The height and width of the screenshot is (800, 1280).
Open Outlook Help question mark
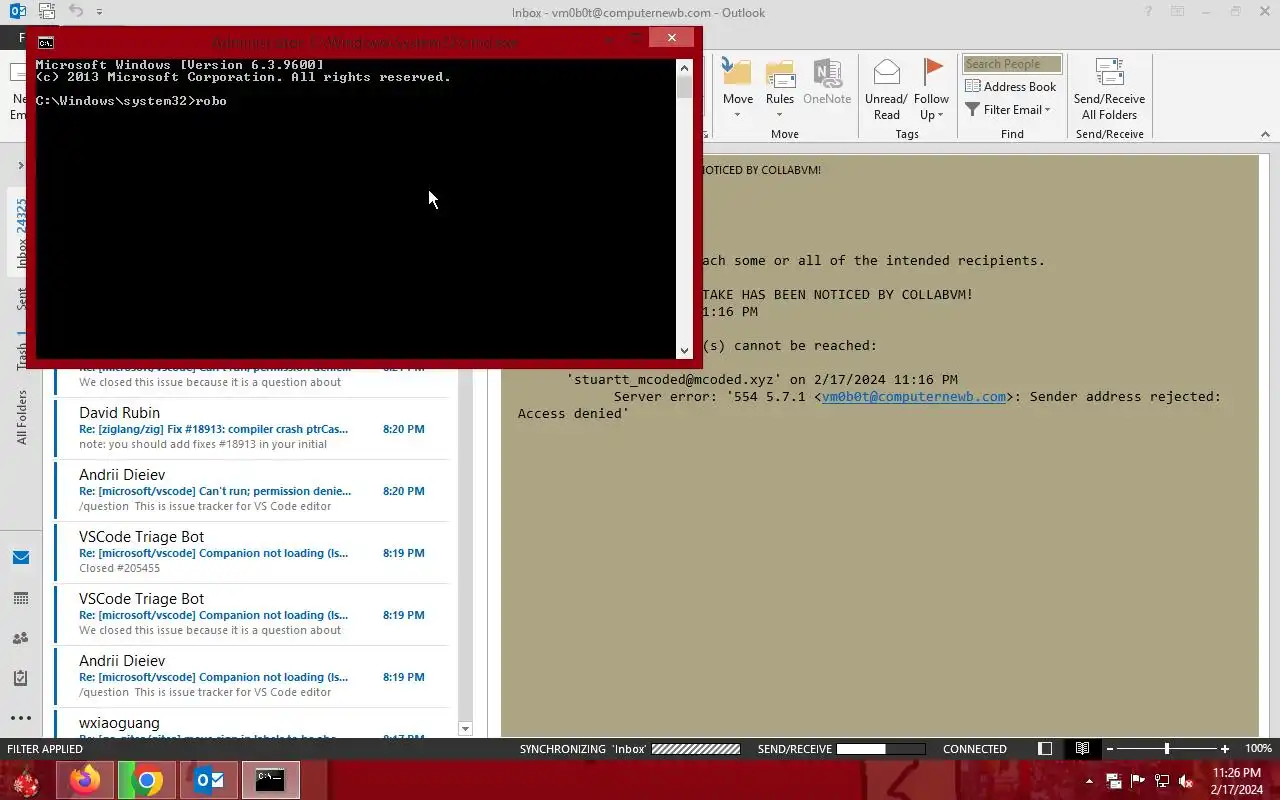pyautogui.click(x=1147, y=12)
